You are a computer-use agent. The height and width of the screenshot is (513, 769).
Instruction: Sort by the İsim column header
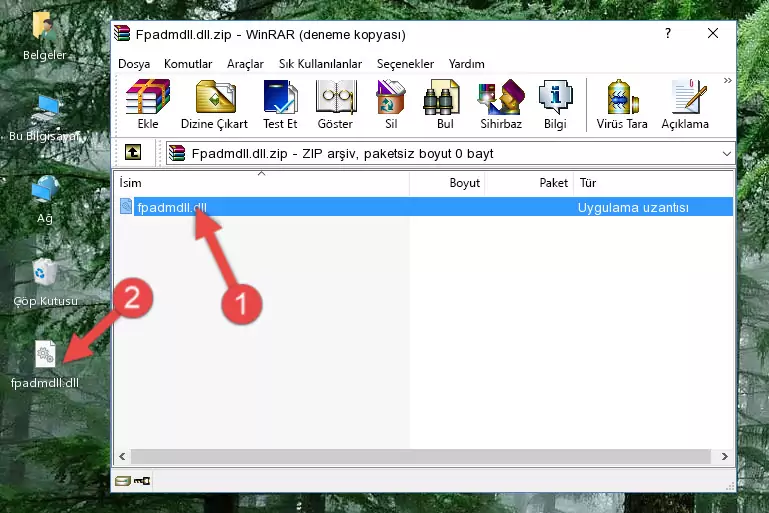pos(262,183)
